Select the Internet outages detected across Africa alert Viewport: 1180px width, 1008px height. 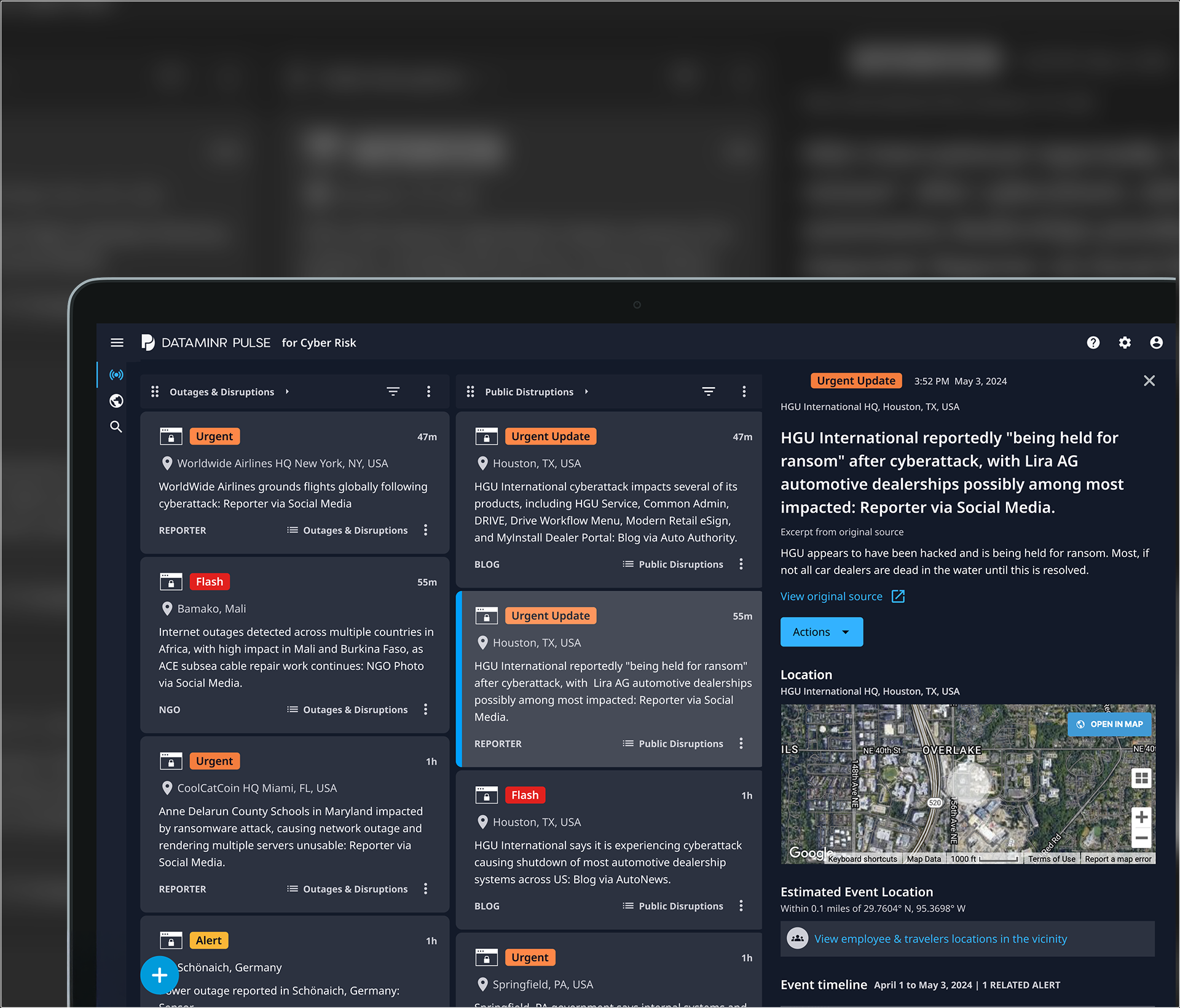(x=296, y=657)
